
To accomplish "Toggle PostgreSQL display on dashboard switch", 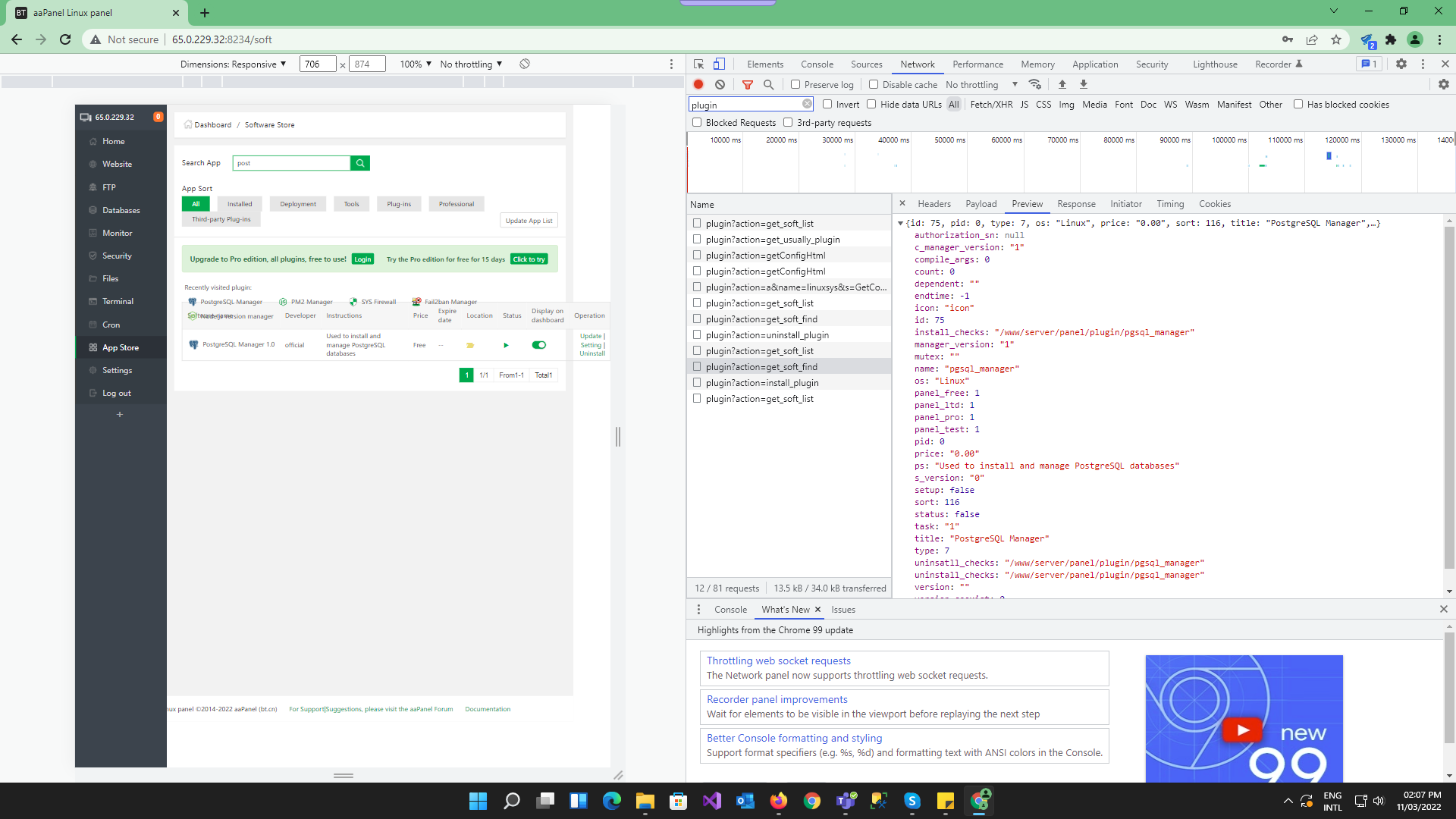I will coord(539,345).
